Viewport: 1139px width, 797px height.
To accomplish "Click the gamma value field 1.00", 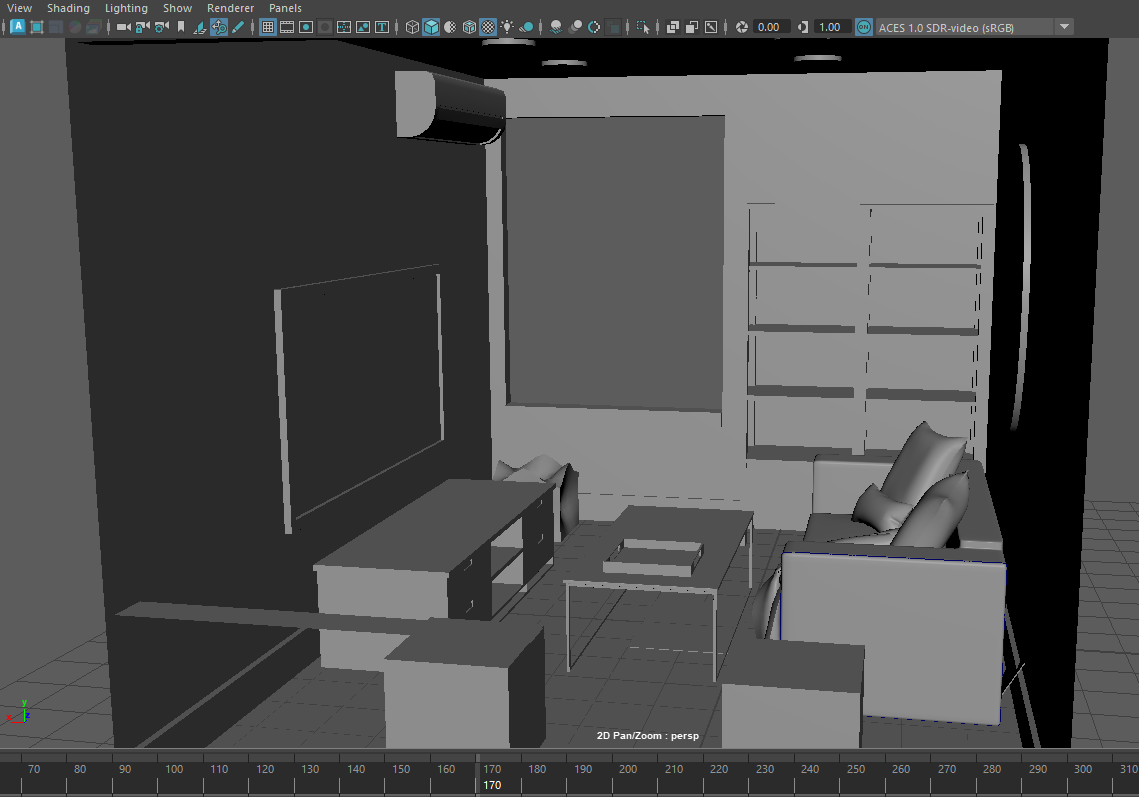I will tap(831, 27).
